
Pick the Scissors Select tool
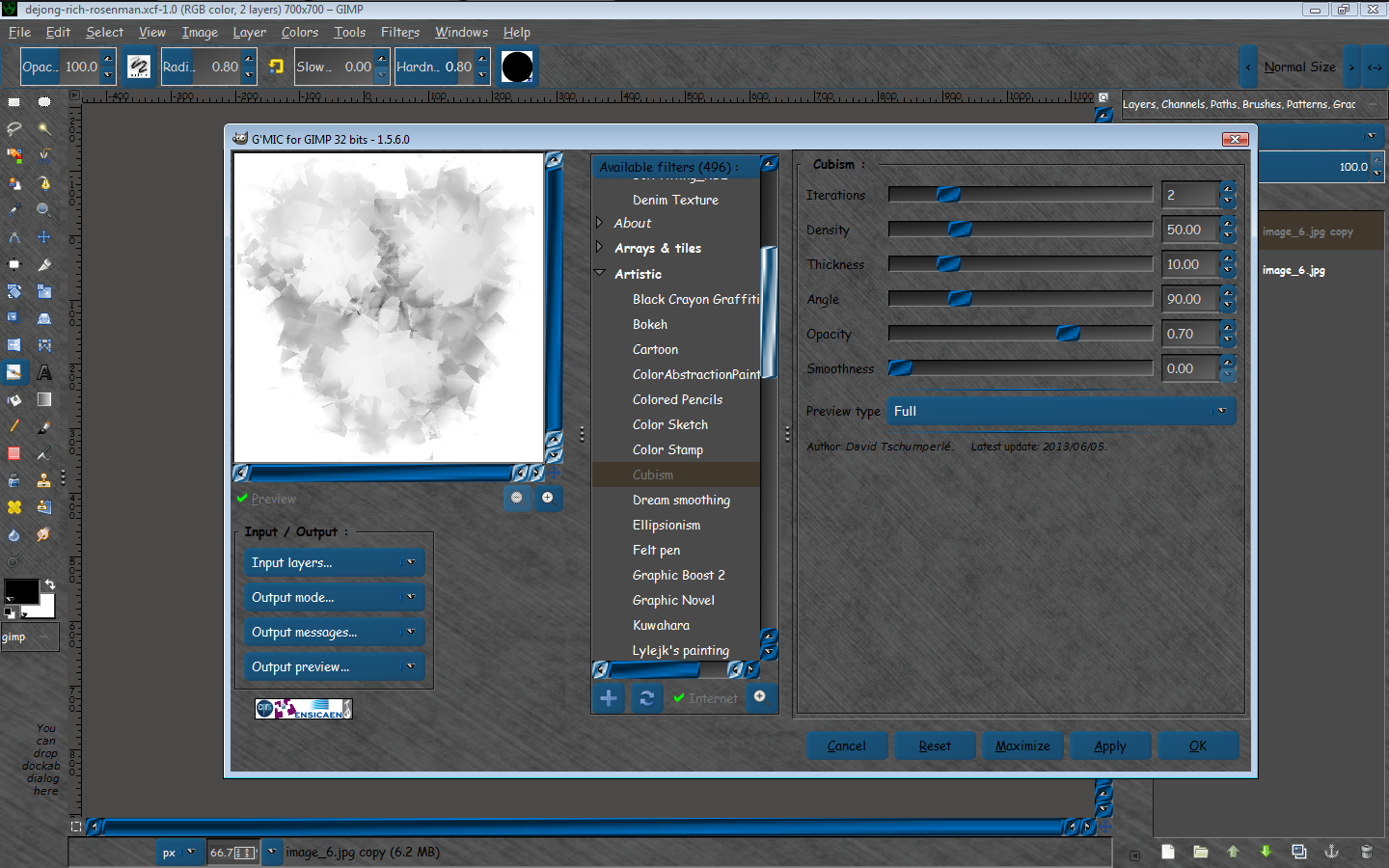pos(44,155)
